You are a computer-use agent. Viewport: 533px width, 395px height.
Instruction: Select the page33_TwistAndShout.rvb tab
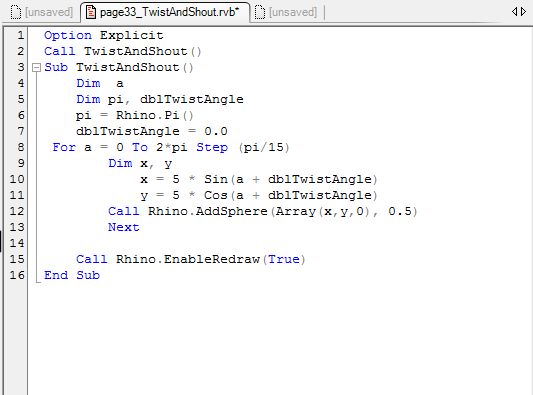(x=165, y=12)
